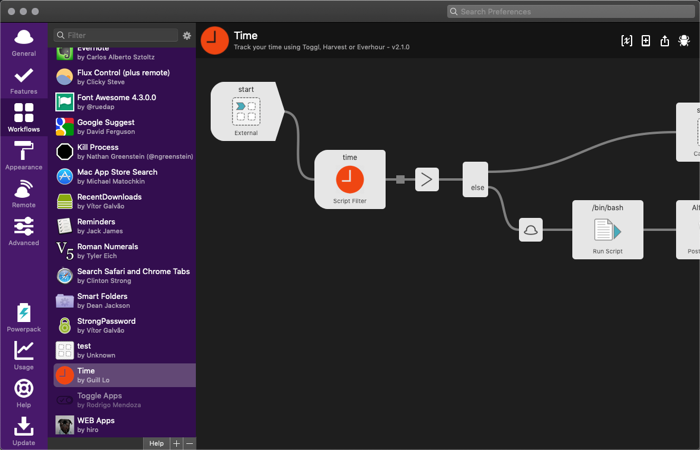
Task: Select the greater-than filter utility node
Action: 427,179
